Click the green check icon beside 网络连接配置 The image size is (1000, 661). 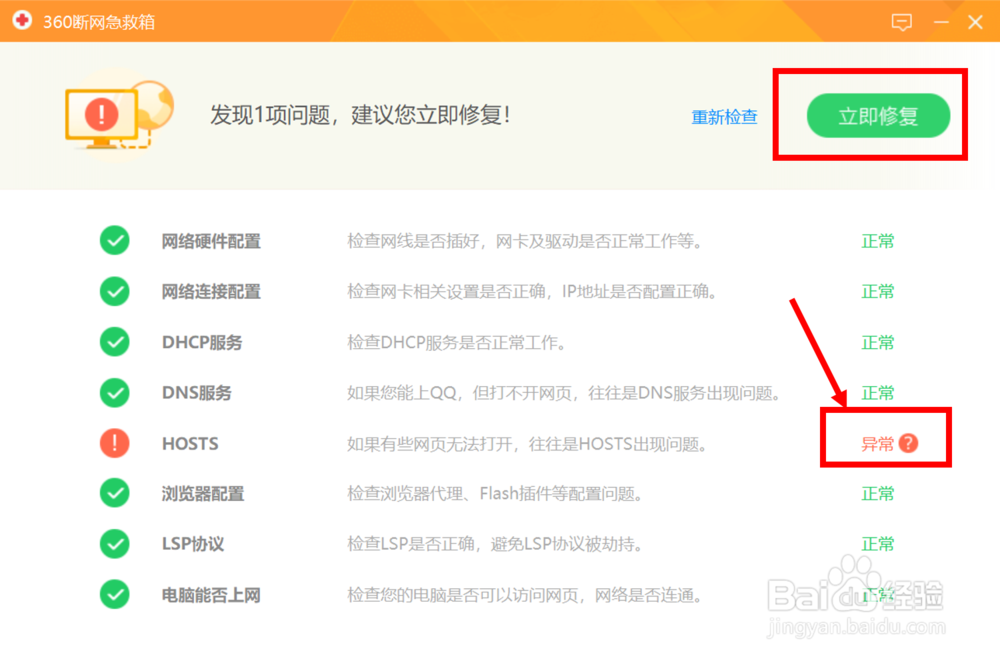point(114,291)
